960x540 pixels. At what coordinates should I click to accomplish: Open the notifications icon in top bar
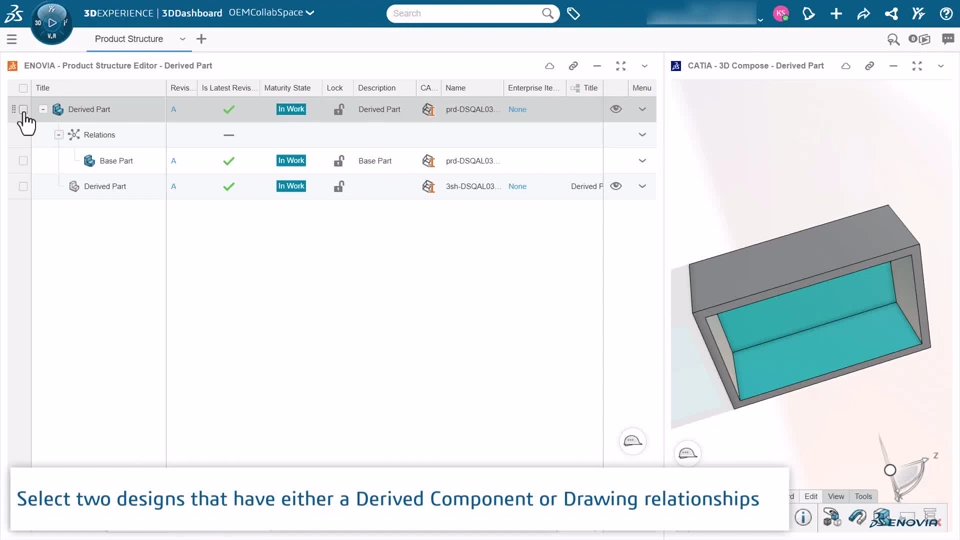pos(809,13)
